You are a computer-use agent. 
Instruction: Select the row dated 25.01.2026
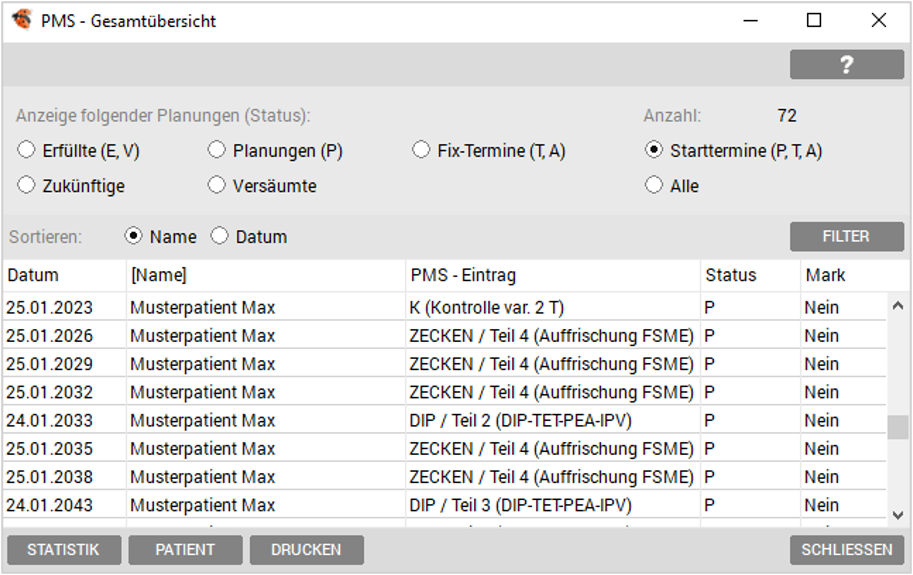(x=445, y=336)
